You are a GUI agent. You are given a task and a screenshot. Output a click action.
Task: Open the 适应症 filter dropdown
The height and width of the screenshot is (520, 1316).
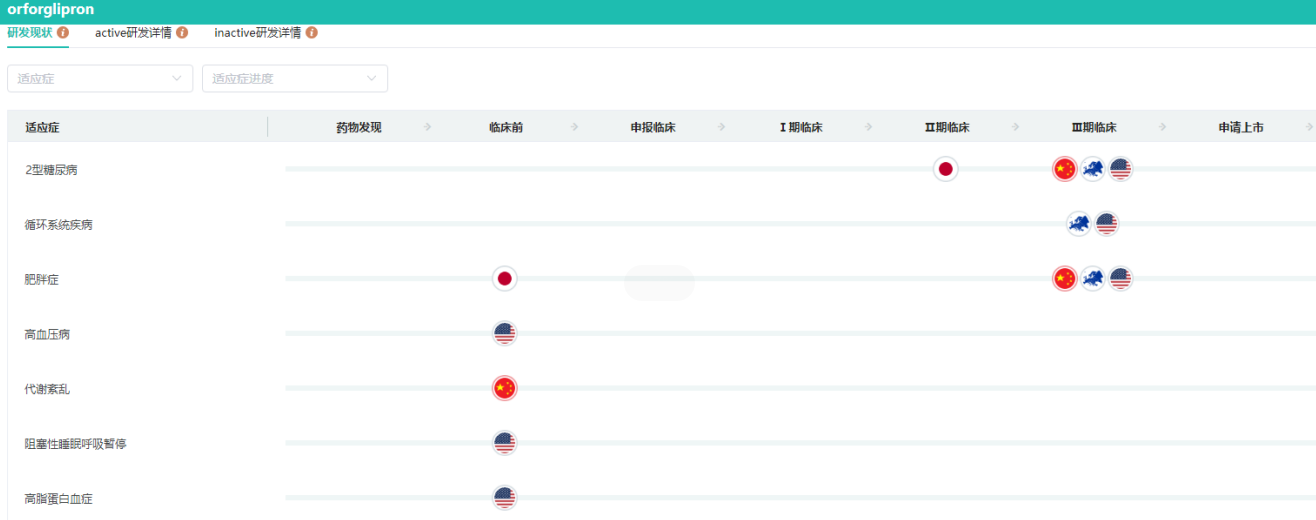point(100,78)
